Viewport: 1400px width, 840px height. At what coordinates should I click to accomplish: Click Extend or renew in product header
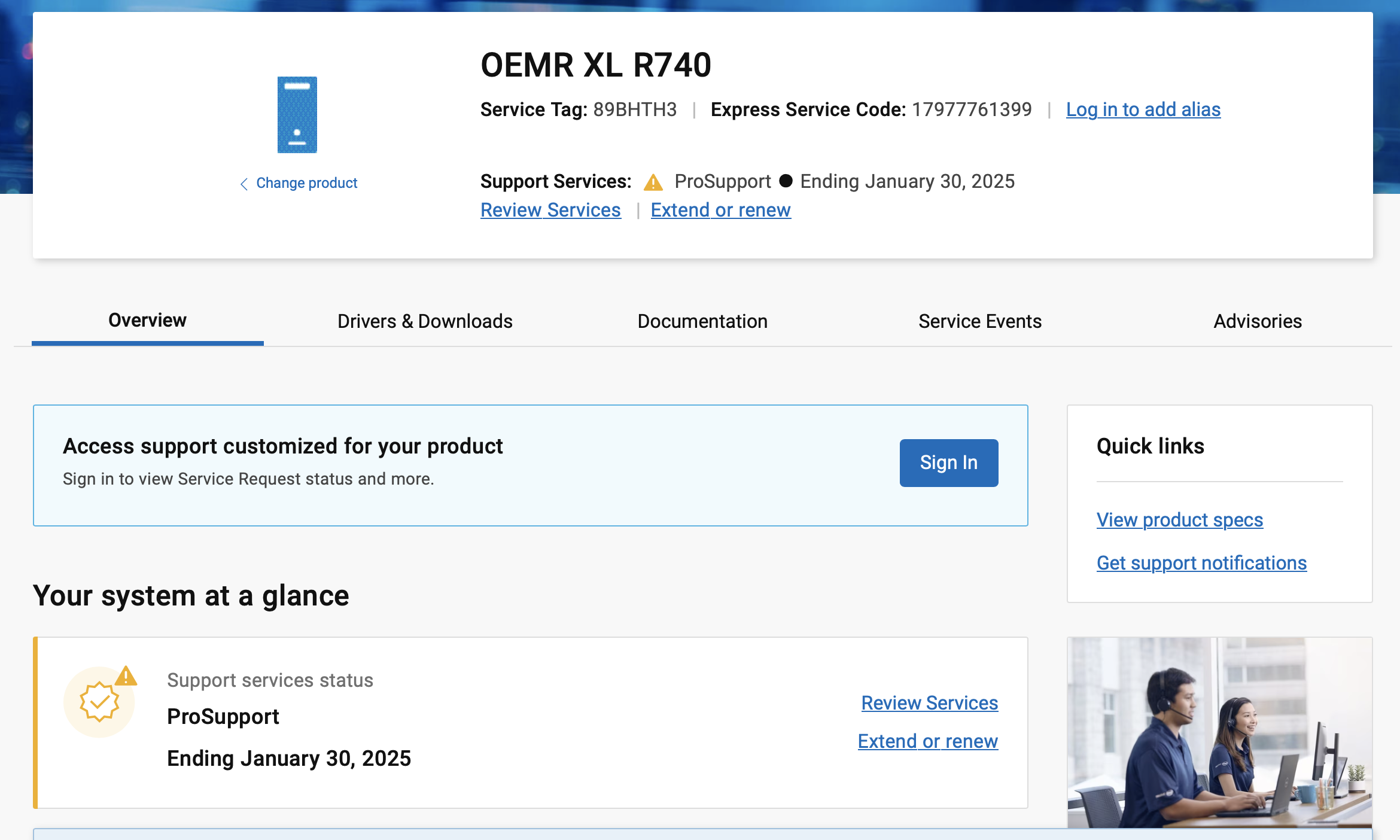pyautogui.click(x=720, y=210)
